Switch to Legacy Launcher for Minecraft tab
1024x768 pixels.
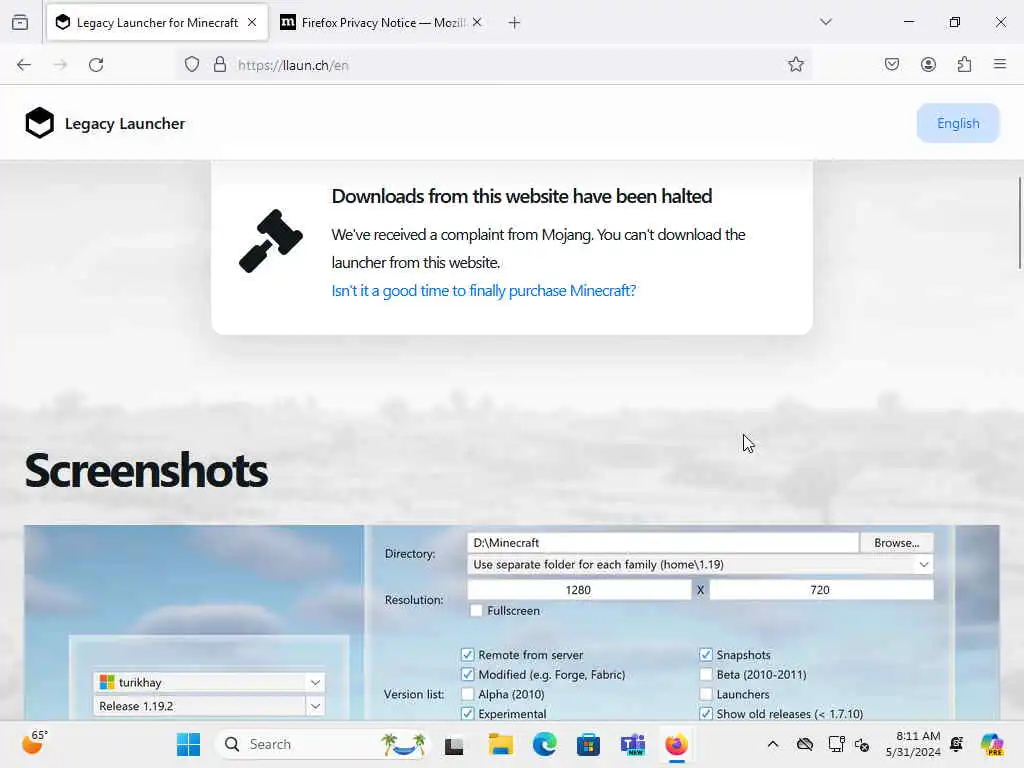coord(157,22)
